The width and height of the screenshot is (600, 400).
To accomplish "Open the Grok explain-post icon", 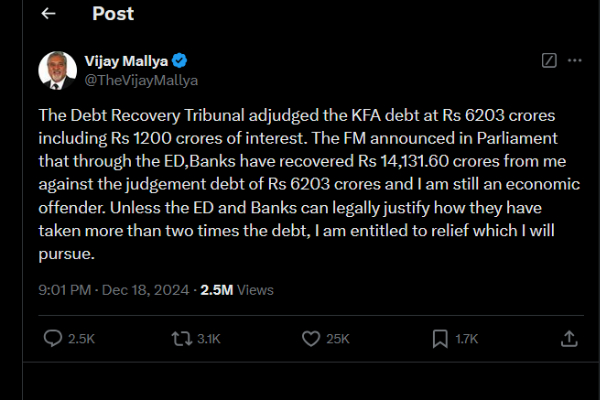I will click(548, 60).
